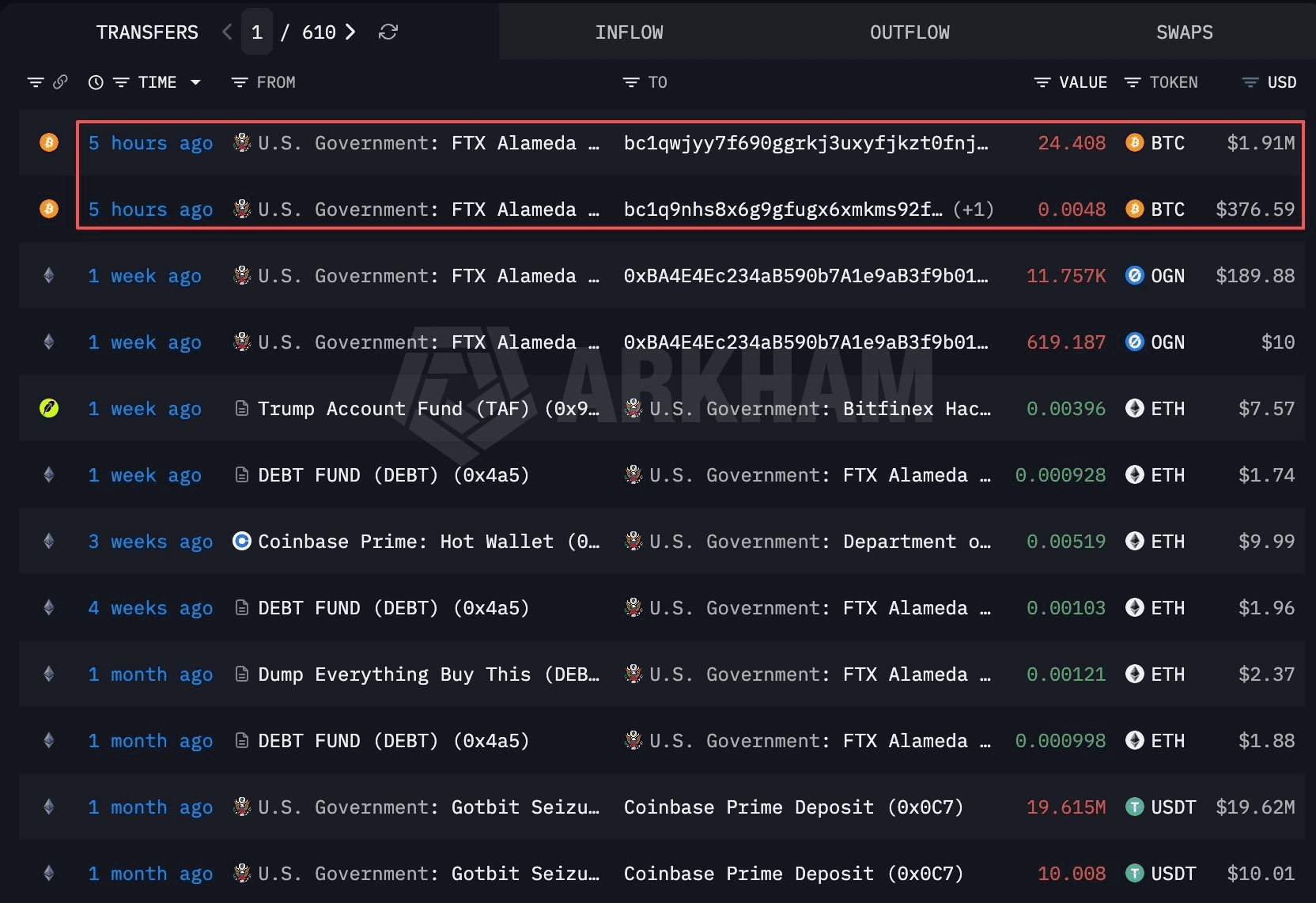
Task: Open the VALUE column filter
Action: [x=1042, y=82]
